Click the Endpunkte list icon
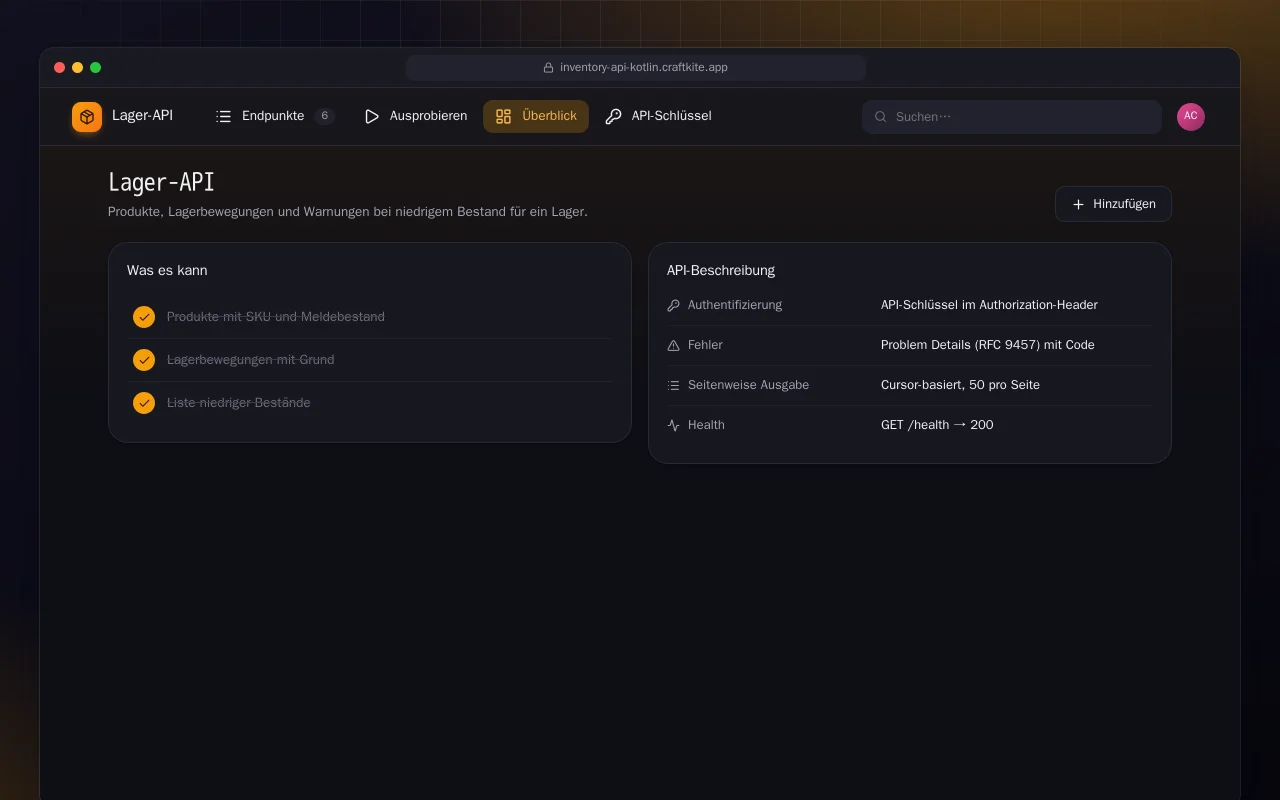The width and height of the screenshot is (1280, 800). [223, 116]
